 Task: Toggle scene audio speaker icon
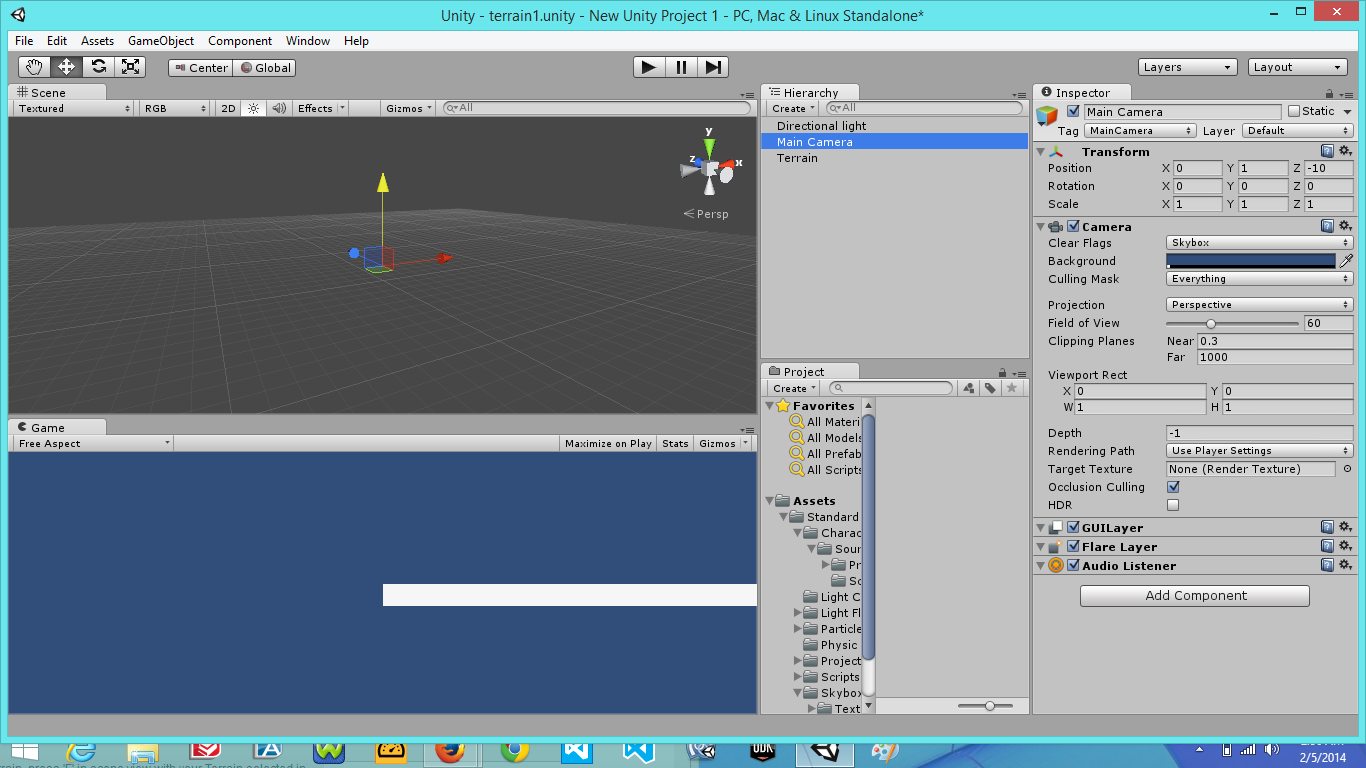pyautogui.click(x=279, y=108)
